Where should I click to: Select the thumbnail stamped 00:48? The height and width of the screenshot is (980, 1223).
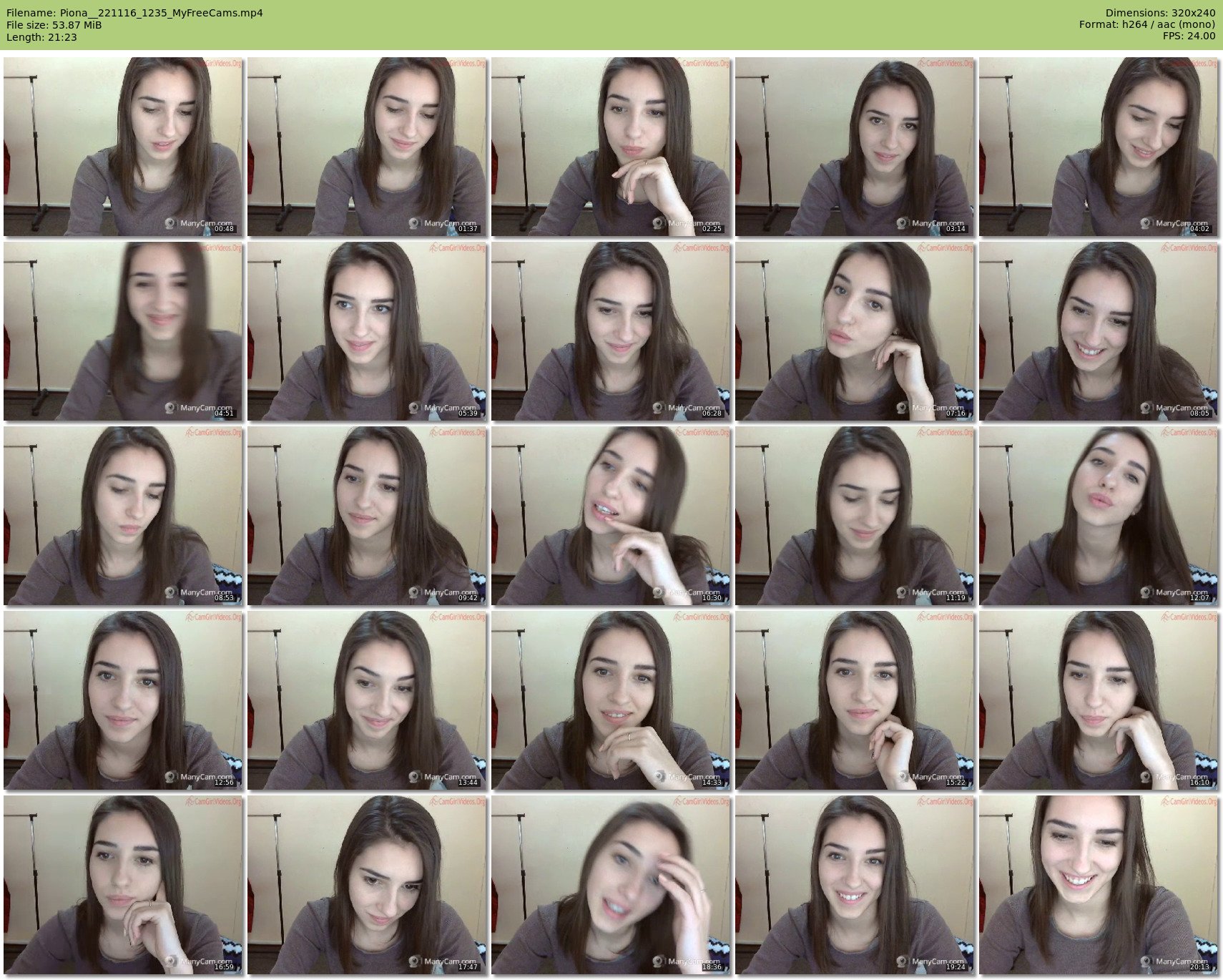[x=123, y=147]
